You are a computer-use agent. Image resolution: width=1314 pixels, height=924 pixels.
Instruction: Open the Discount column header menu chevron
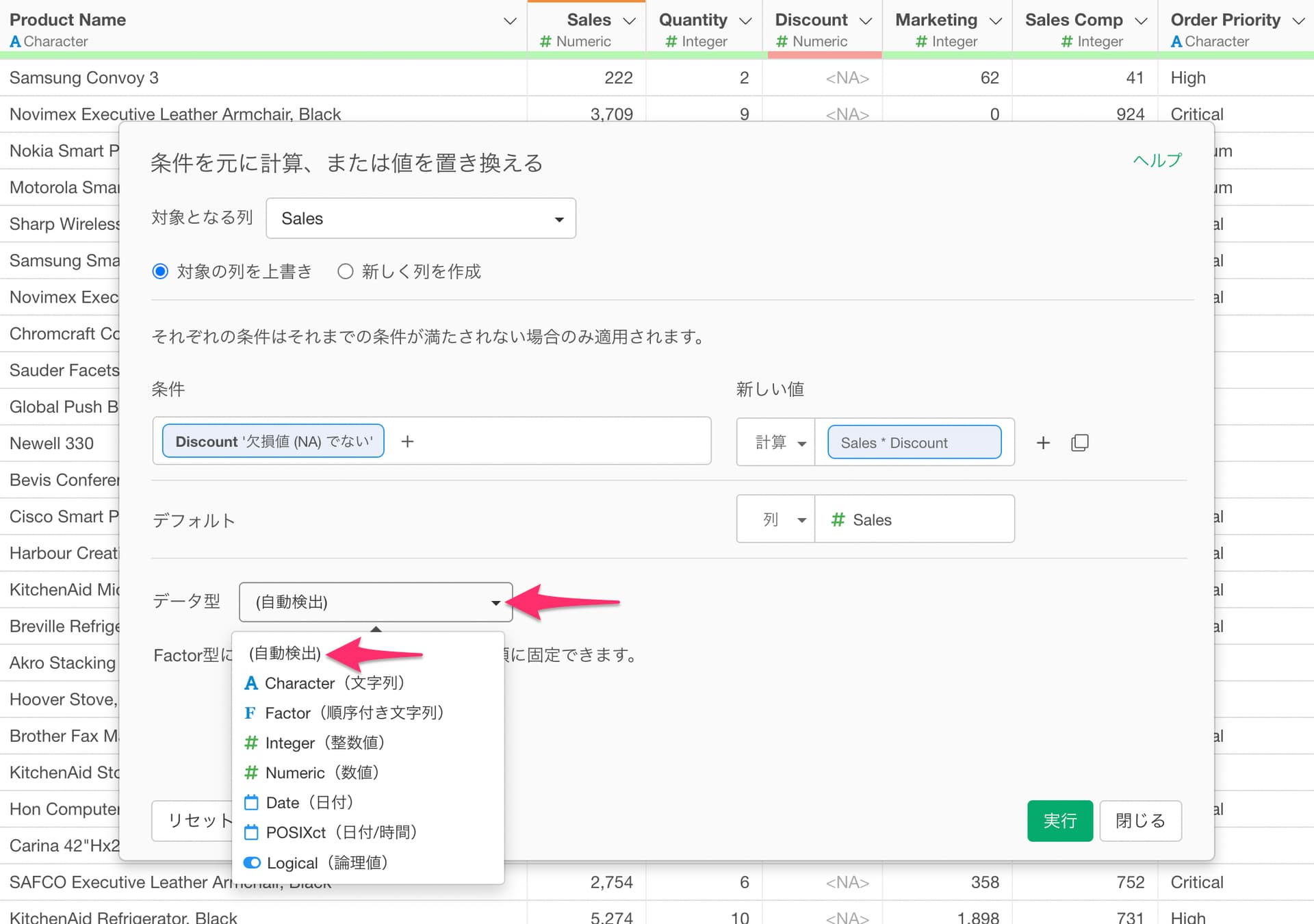[x=866, y=21]
